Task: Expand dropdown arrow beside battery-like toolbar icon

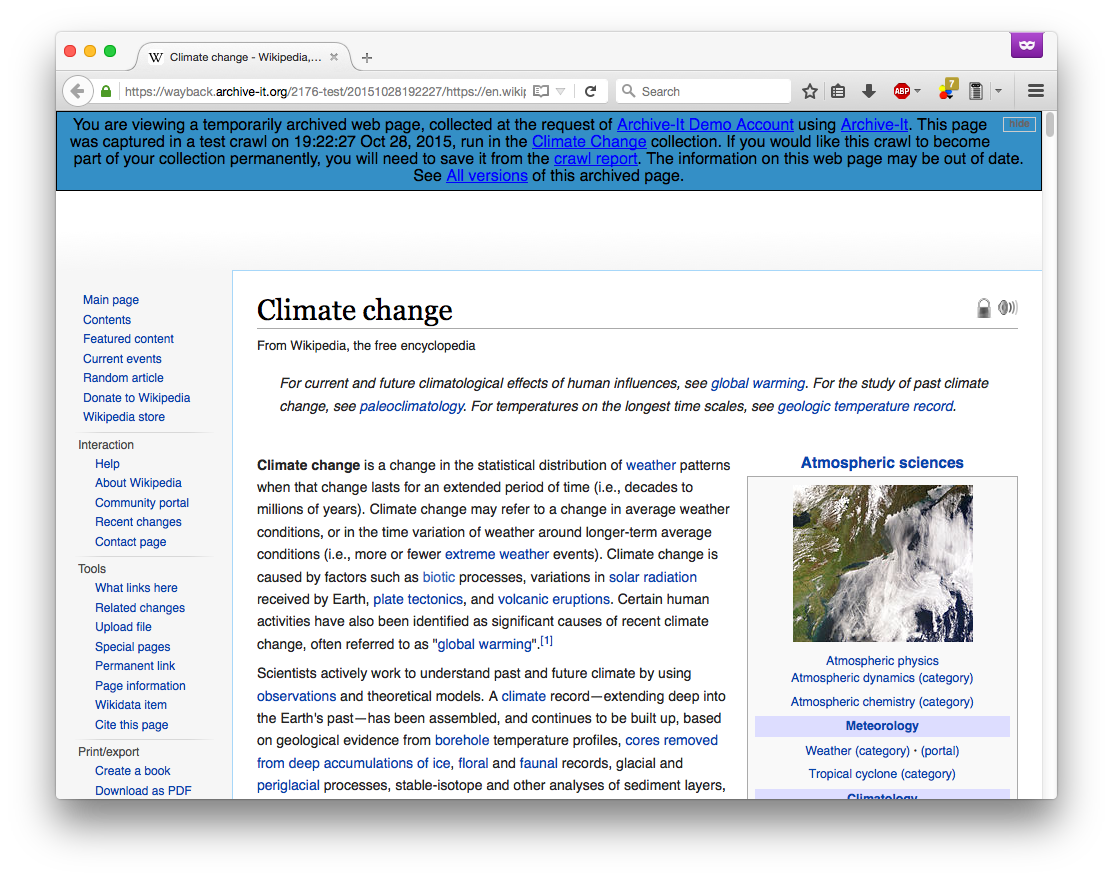Action: click(x=998, y=91)
